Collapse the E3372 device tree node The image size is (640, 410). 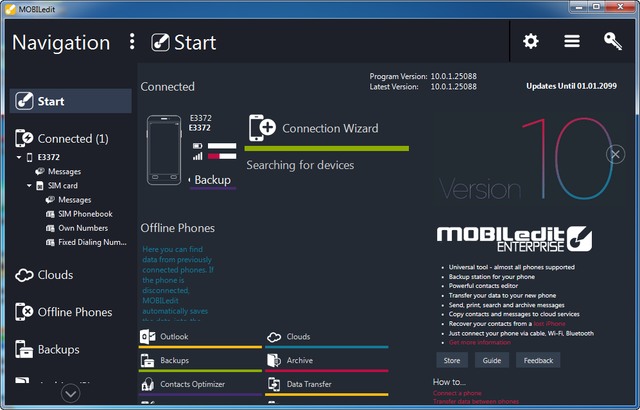19,157
